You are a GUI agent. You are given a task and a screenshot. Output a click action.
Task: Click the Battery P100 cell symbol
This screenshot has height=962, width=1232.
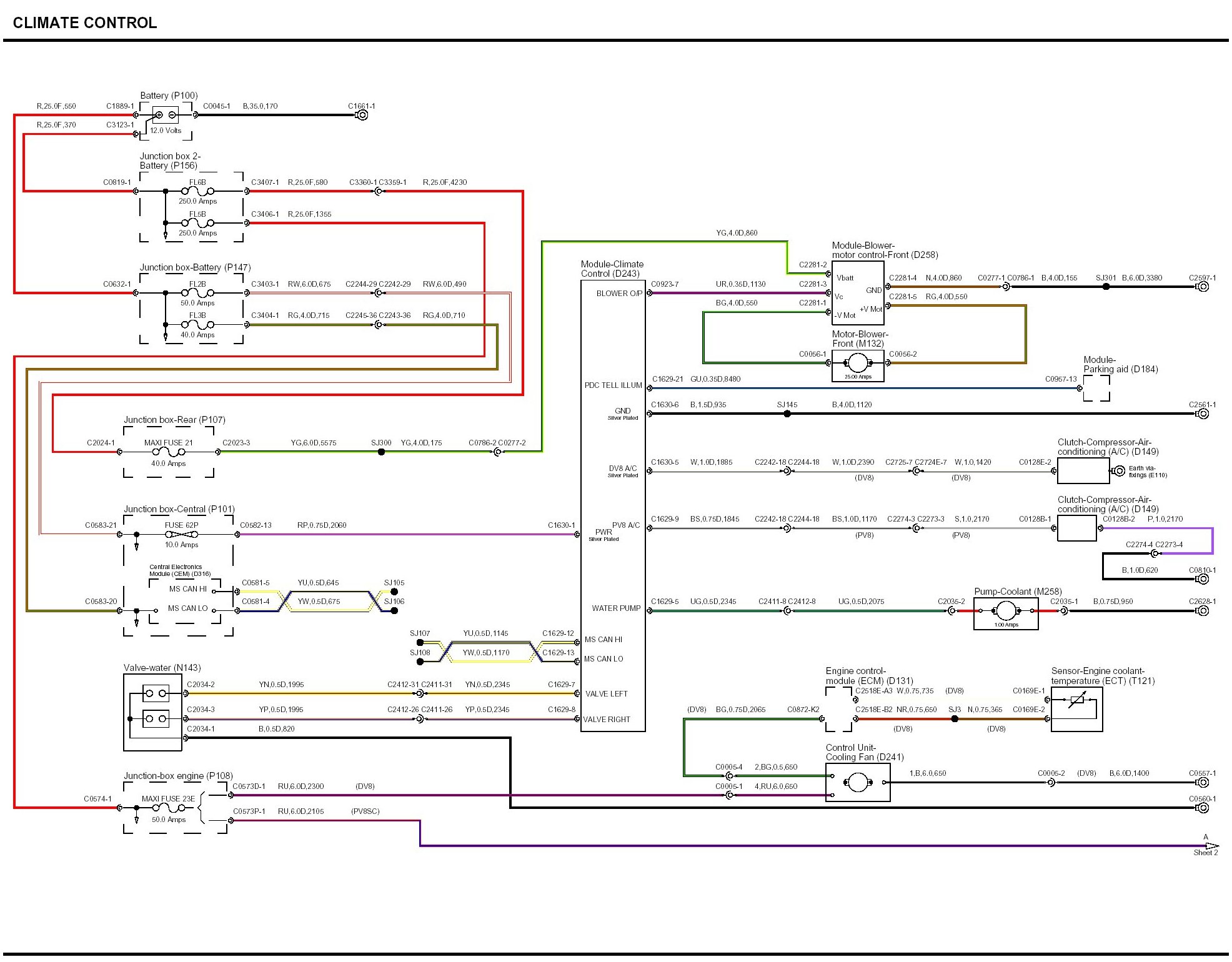tap(166, 115)
